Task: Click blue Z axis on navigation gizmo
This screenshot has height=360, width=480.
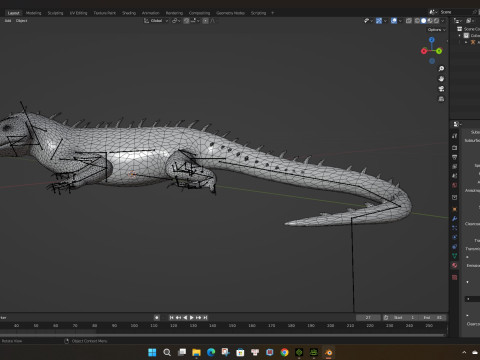Action: 432,40
